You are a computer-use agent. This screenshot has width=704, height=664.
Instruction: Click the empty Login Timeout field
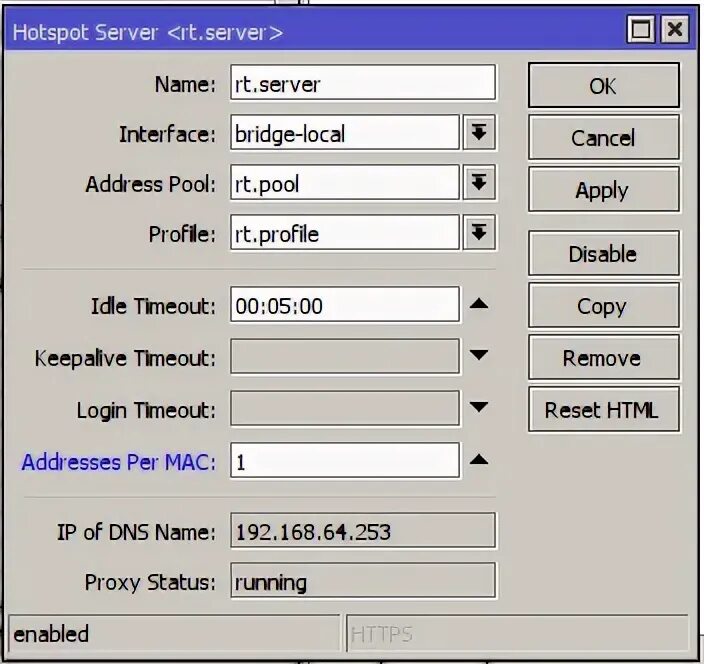(345, 409)
